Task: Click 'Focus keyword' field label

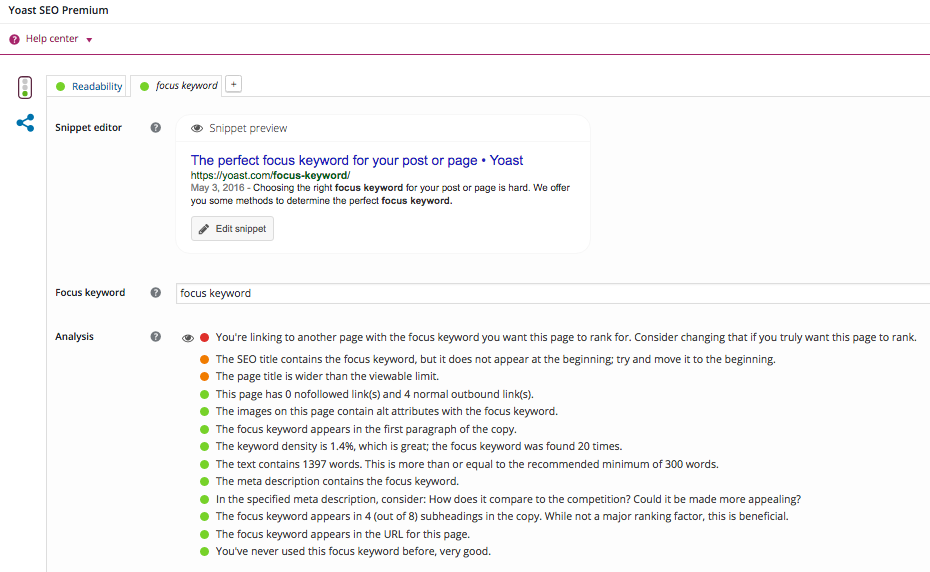Action: click(x=90, y=293)
